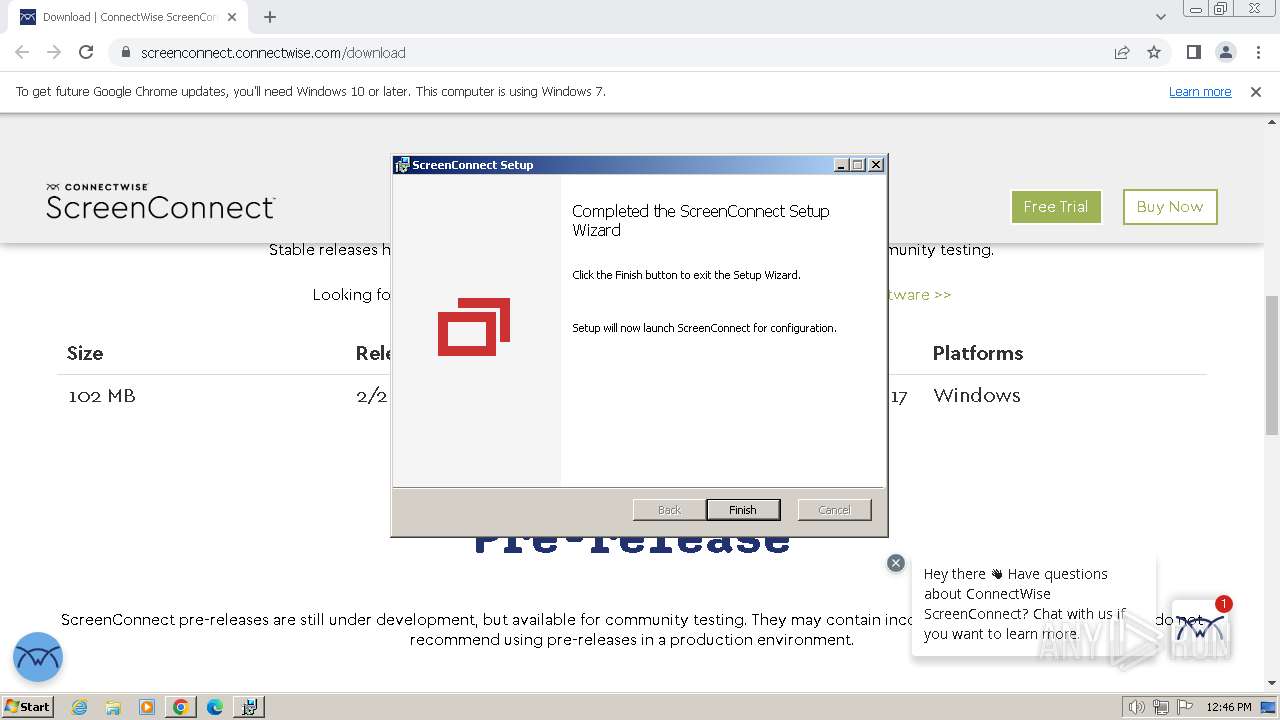
Task: Click the Action Center flag icon
Action: pyautogui.click(x=1185, y=707)
